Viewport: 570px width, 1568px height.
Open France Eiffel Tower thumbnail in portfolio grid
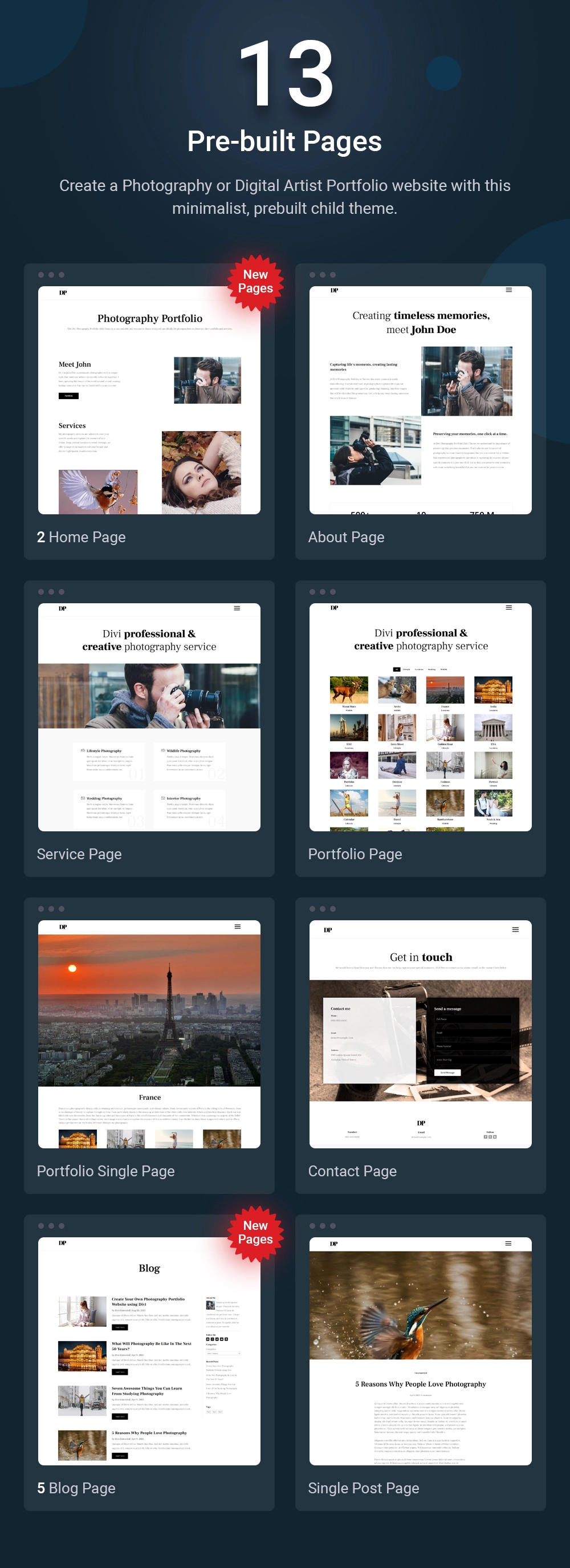pos(445,690)
